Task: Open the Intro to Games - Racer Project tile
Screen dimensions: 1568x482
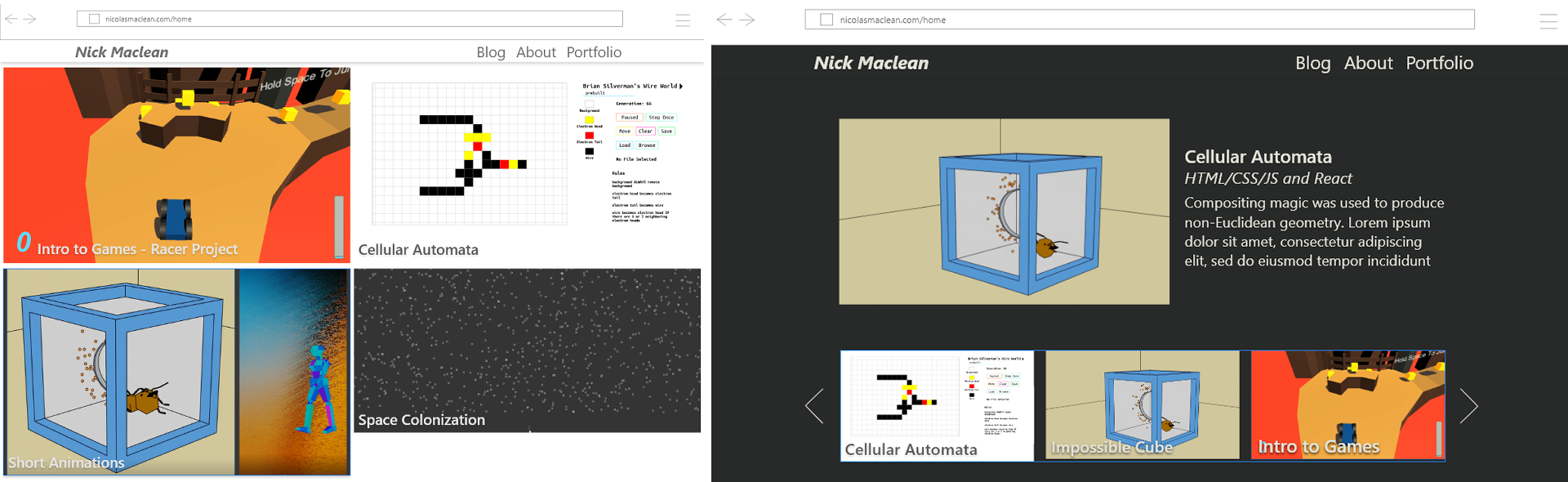Action: pos(176,165)
